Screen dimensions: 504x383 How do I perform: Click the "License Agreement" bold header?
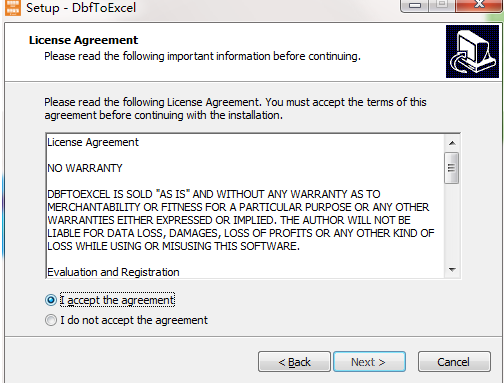[x=83, y=40]
